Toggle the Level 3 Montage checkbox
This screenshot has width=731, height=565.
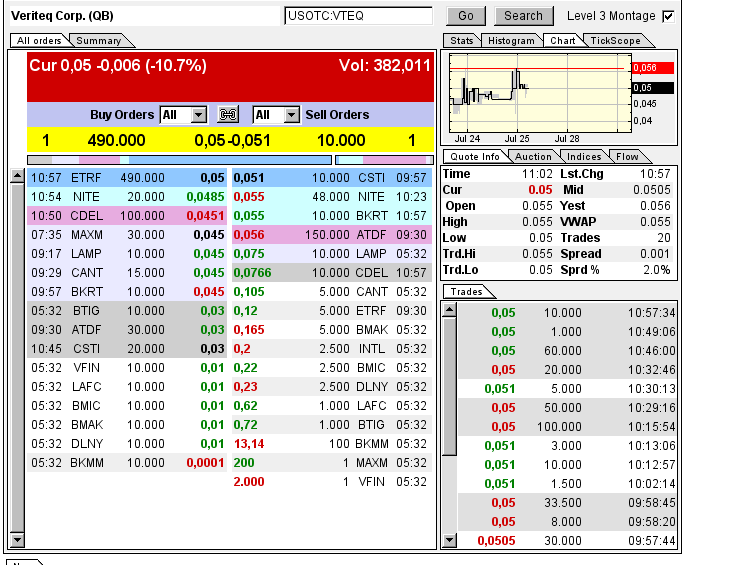tap(668, 16)
